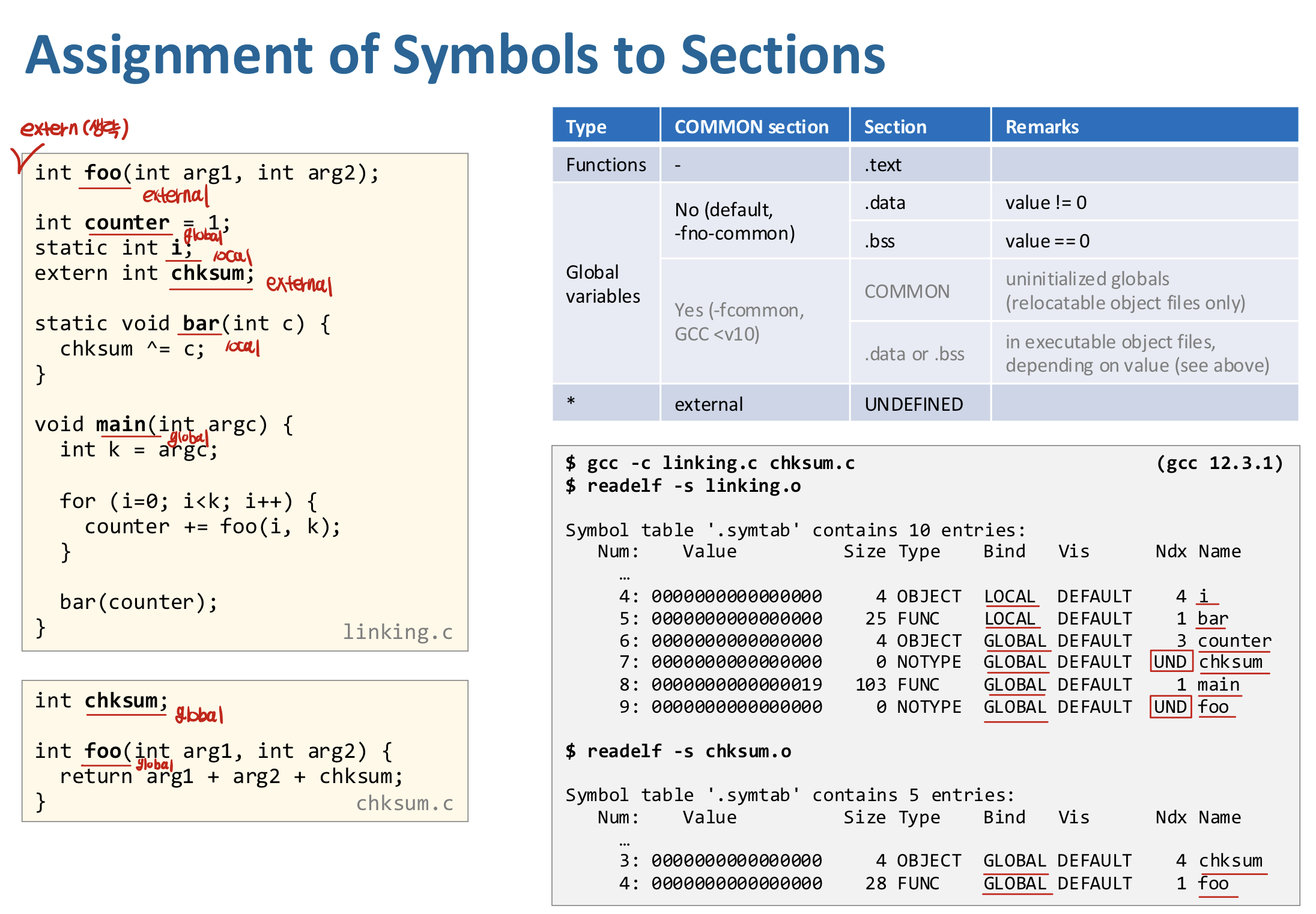This screenshot has width=1316, height=914.
Task: Click the boxed 'UND' in chksum row
Action: click(1170, 662)
